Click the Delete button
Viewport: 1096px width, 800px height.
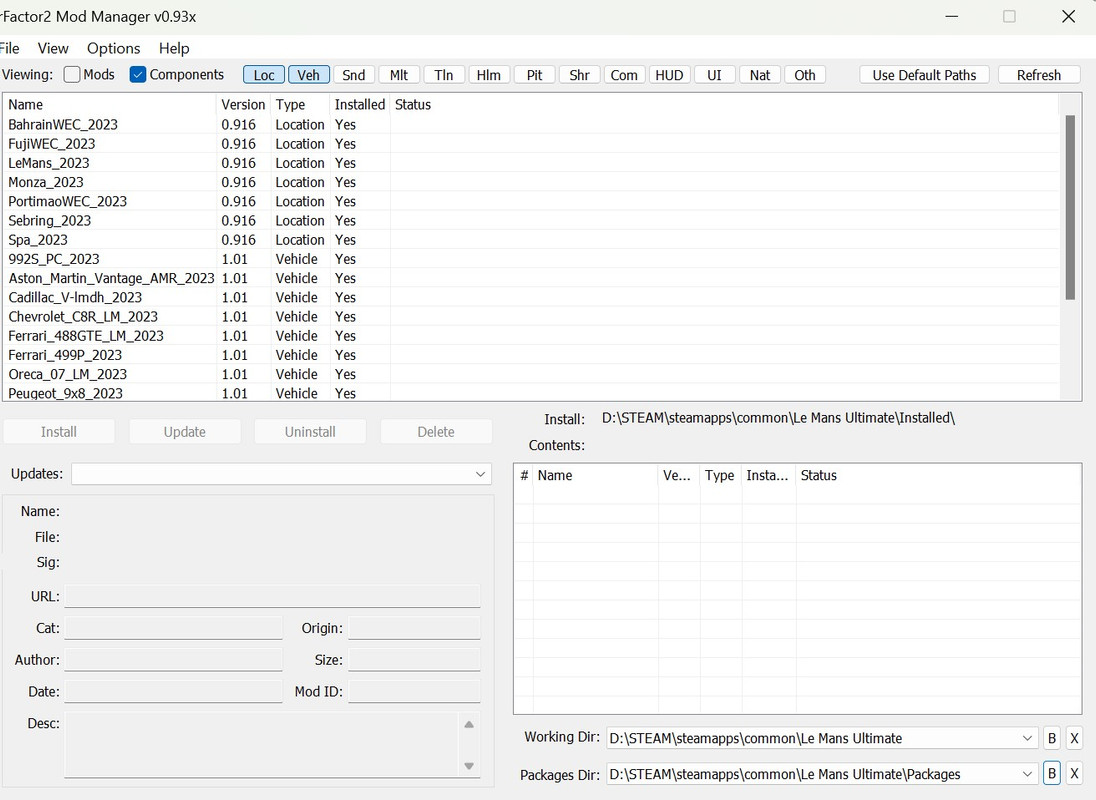pyautogui.click(x=435, y=432)
